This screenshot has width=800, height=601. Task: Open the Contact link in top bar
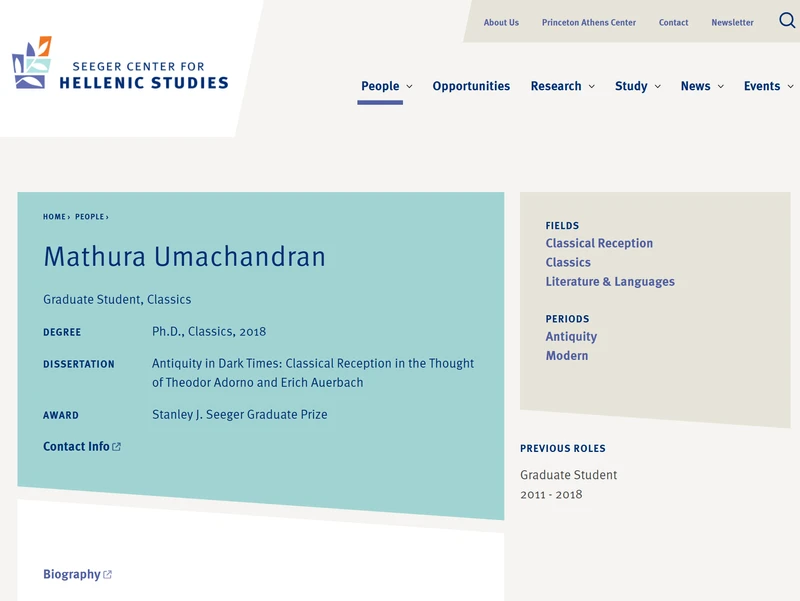[673, 22]
